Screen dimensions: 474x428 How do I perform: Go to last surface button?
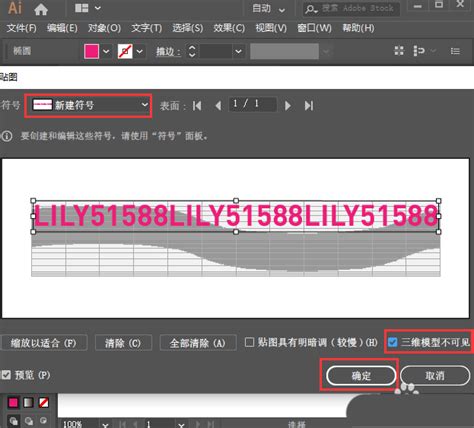309,106
